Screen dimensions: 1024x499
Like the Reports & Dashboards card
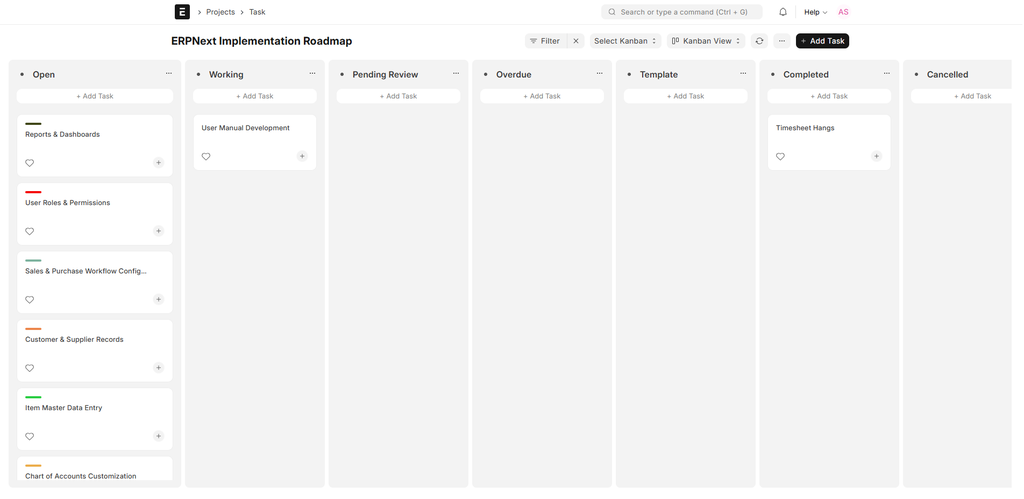(29, 163)
